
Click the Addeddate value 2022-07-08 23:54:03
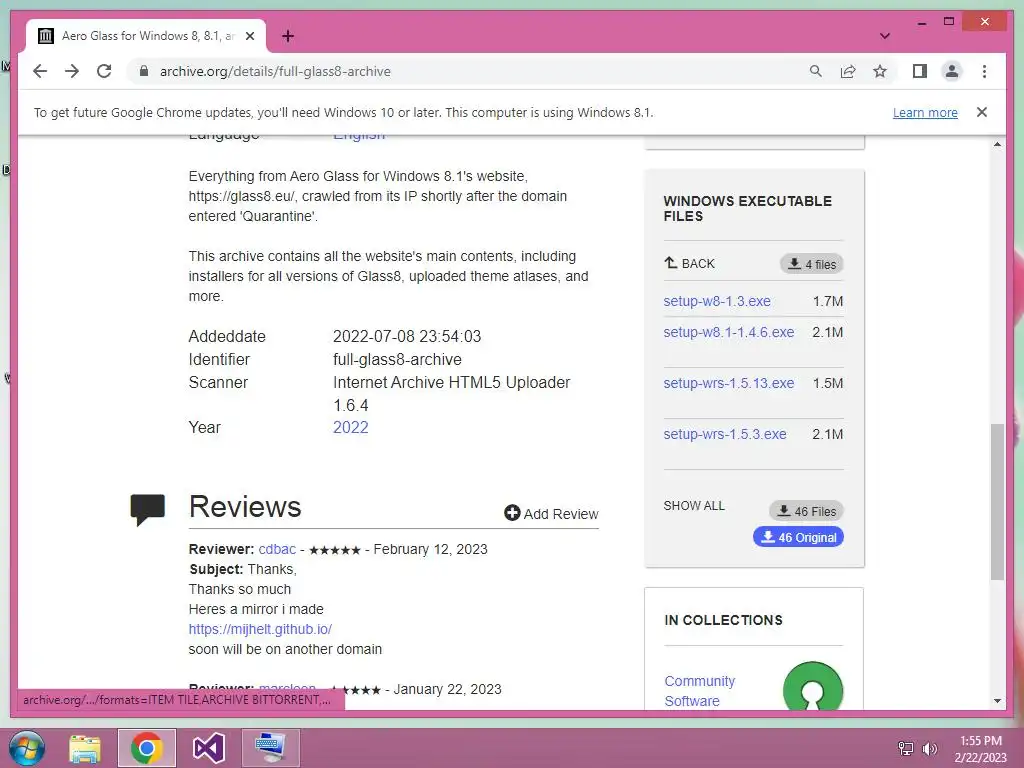pos(407,336)
